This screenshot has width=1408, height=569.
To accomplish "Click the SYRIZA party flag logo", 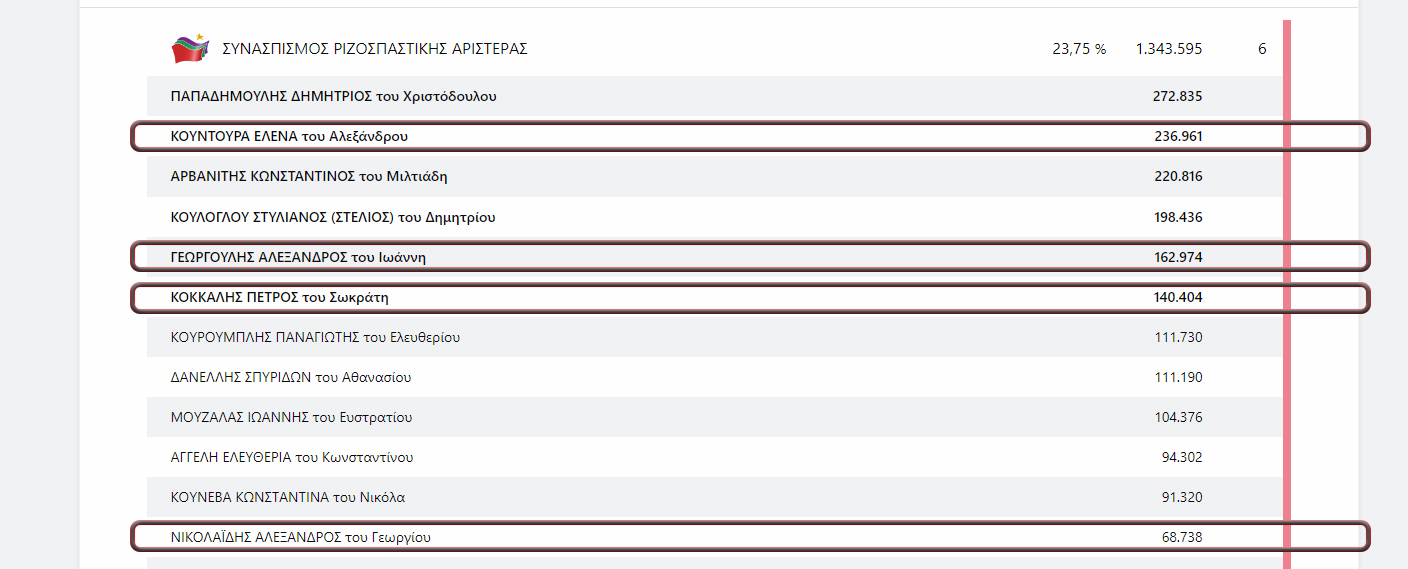I will (190, 48).
